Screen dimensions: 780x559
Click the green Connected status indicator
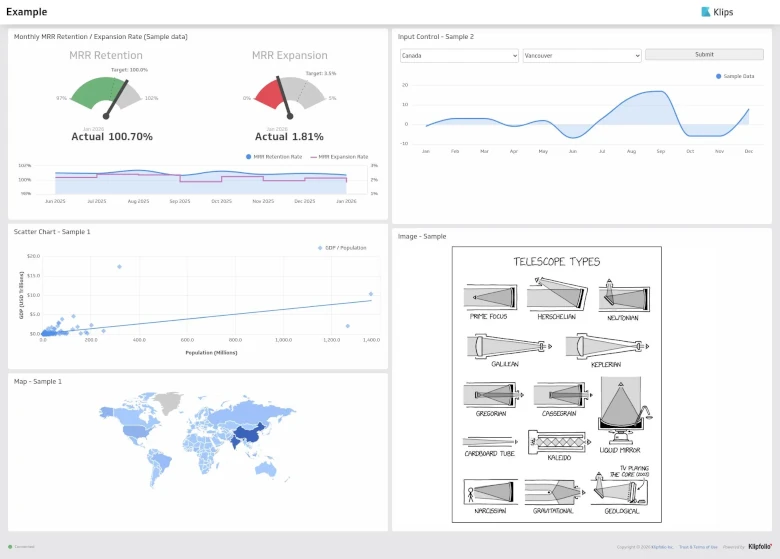[10, 547]
